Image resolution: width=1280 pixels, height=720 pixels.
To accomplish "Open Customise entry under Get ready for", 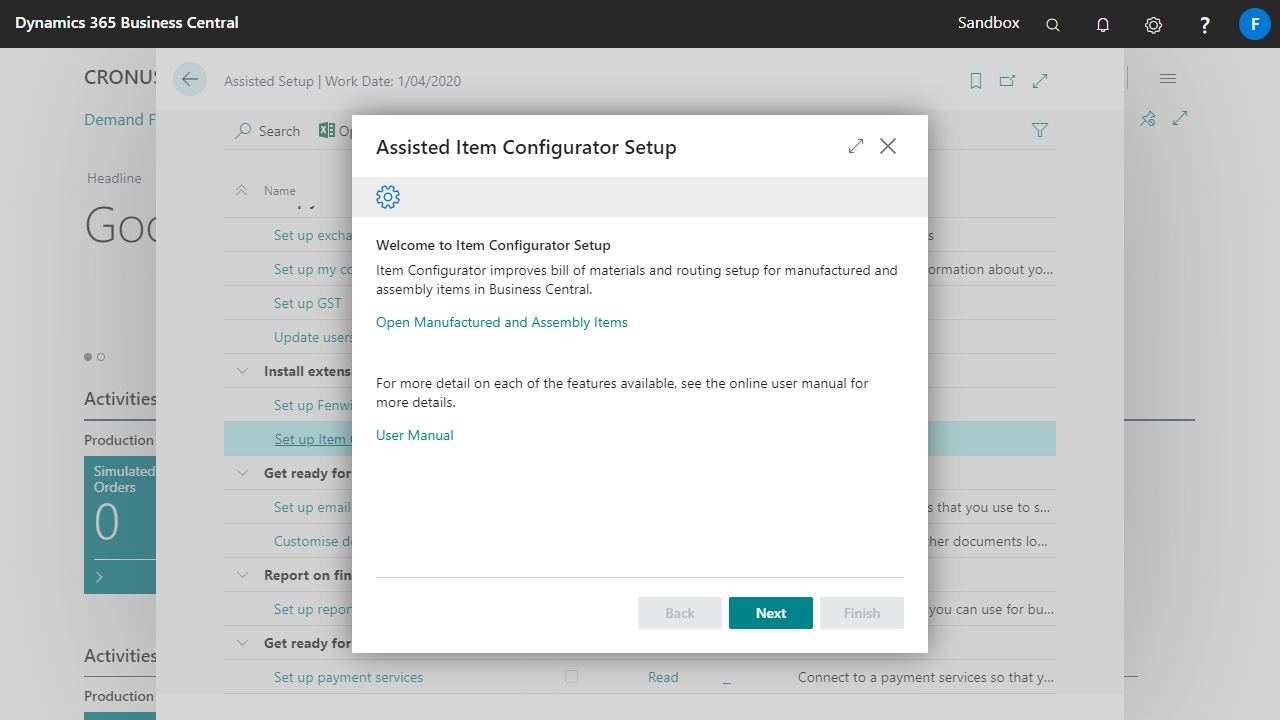I will 313,541.
